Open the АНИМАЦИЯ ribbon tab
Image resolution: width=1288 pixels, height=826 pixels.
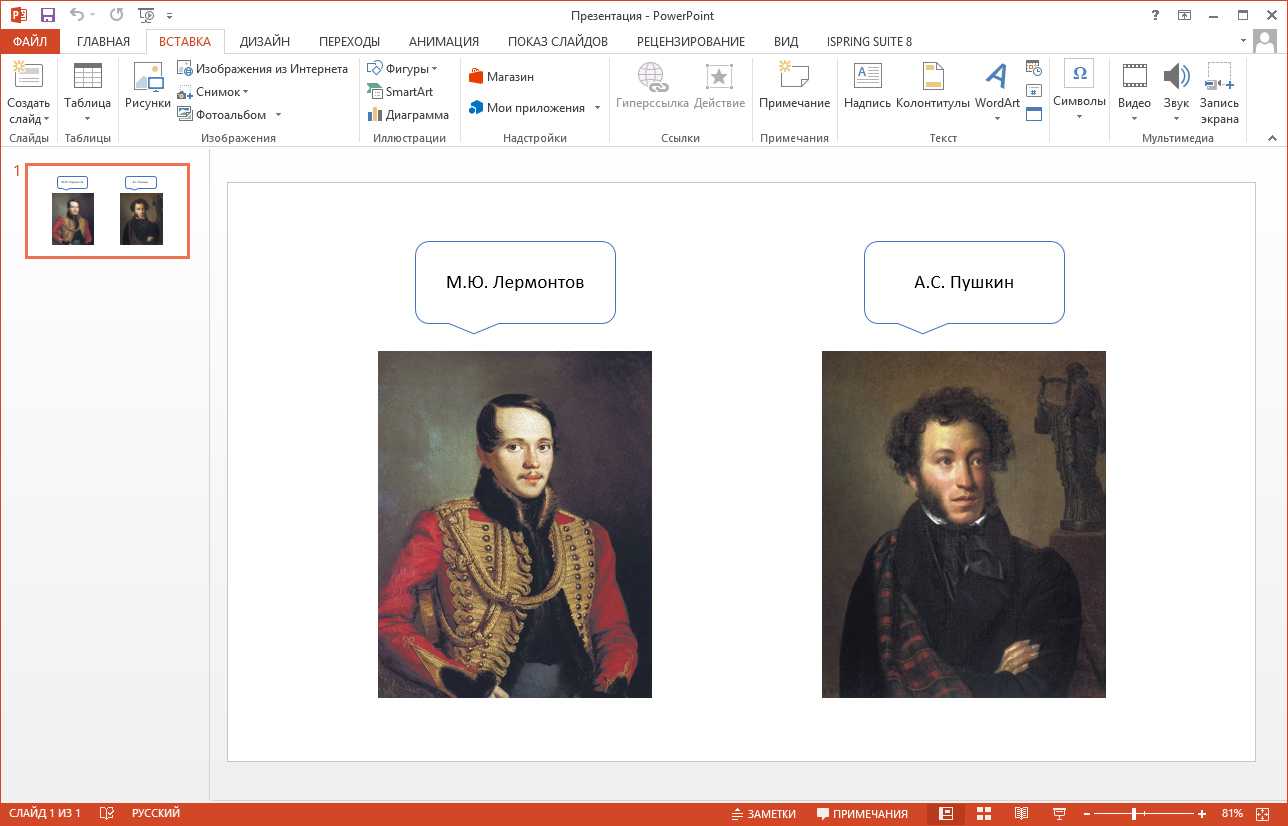[x=443, y=42]
